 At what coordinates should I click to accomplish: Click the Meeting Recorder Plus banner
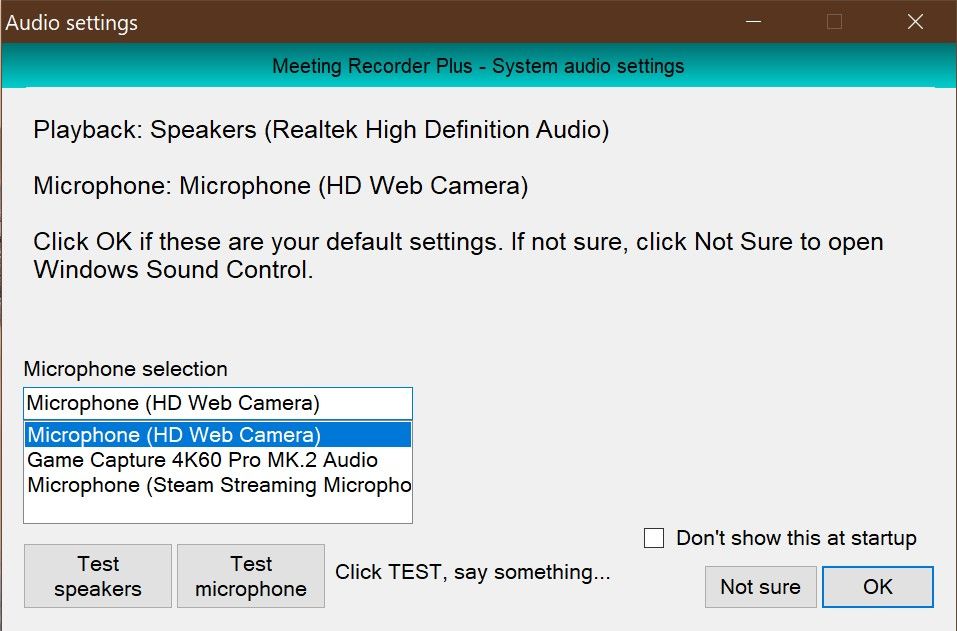pos(477,66)
